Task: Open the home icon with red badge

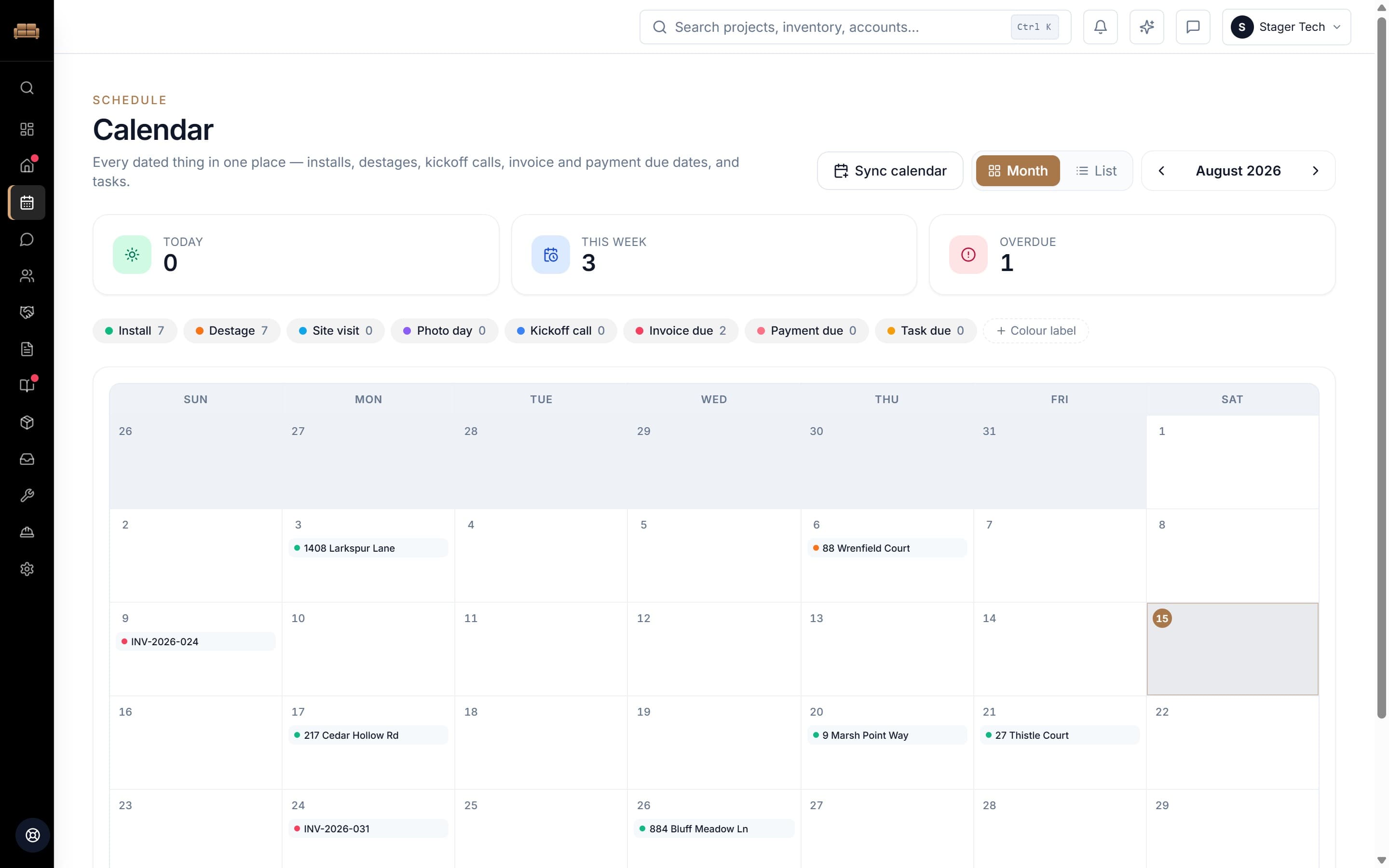Action: coord(27,166)
